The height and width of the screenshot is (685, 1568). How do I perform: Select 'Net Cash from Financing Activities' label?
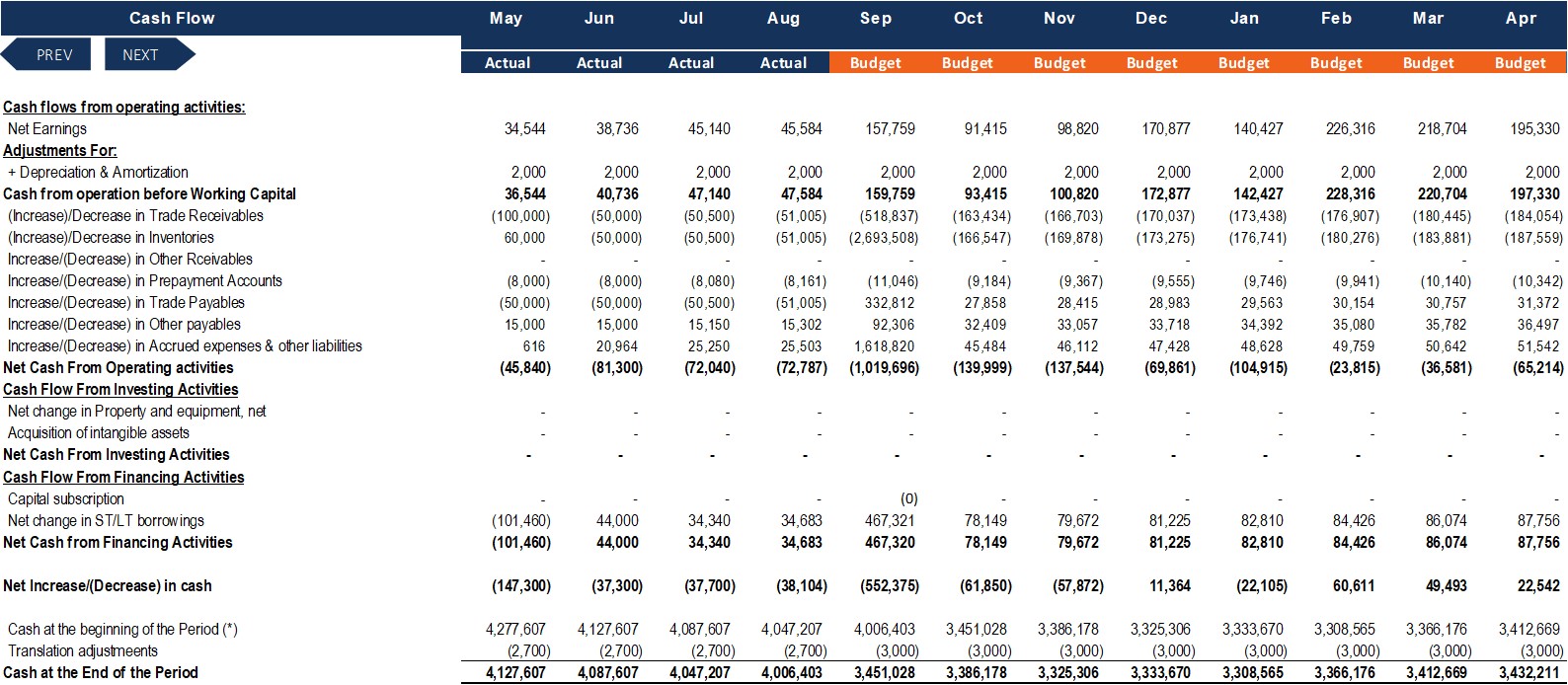pos(118,542)
